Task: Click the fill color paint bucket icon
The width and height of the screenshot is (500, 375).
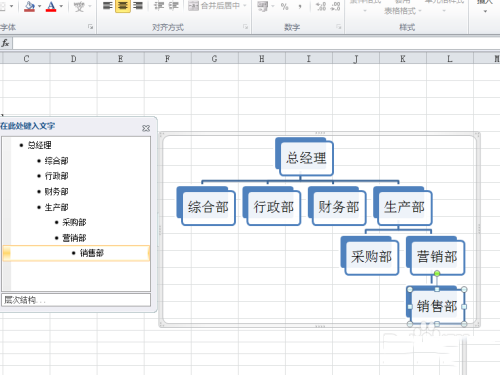Action: tap(30, 6)
